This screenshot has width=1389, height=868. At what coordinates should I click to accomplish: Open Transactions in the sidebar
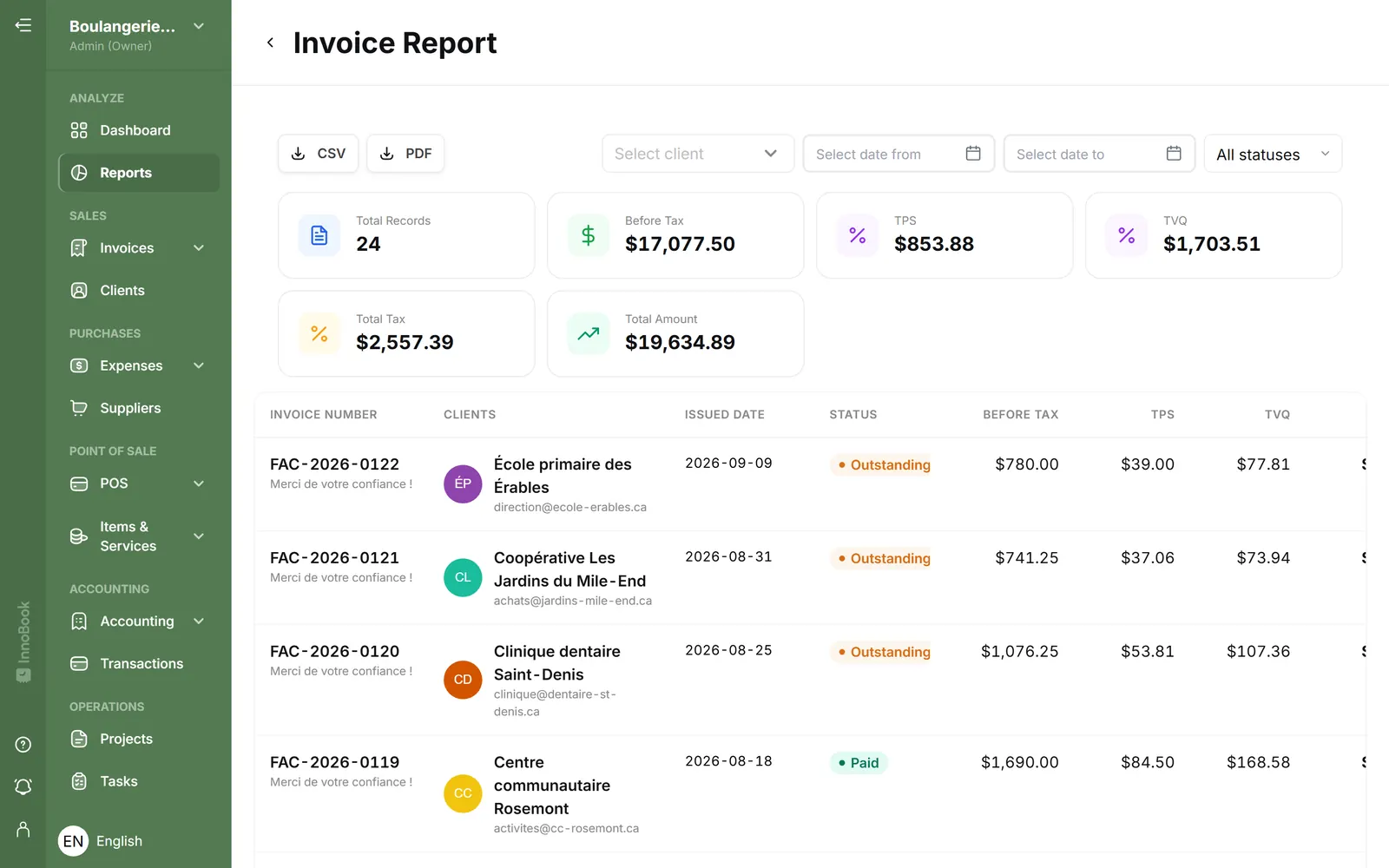[x=139, y=664]
